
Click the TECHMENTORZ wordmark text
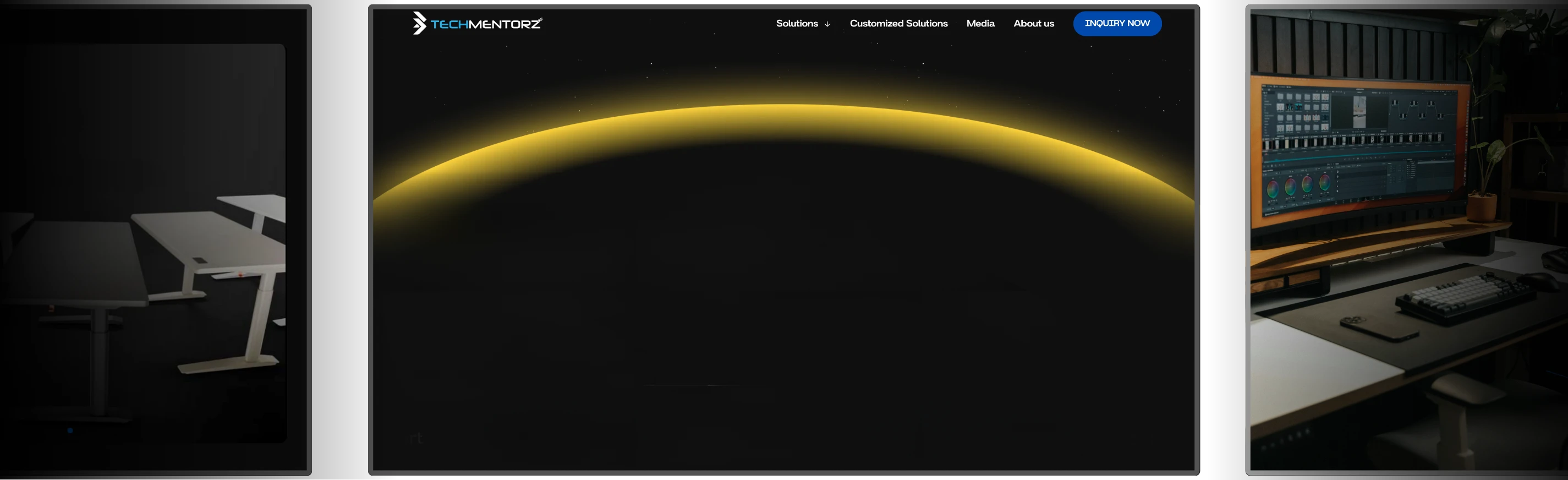(x=486, y=24)
